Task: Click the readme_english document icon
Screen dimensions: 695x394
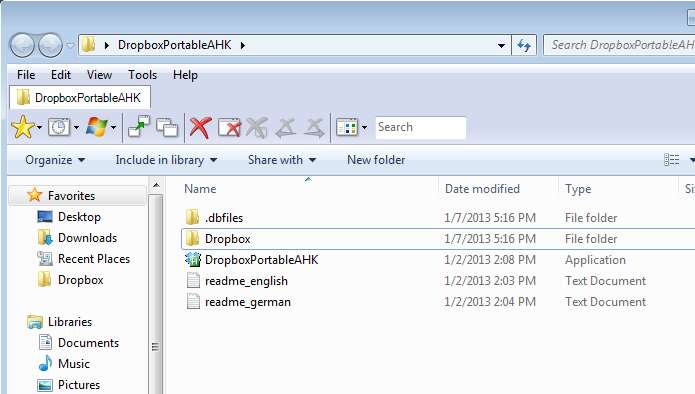Action: coord(193,281)
